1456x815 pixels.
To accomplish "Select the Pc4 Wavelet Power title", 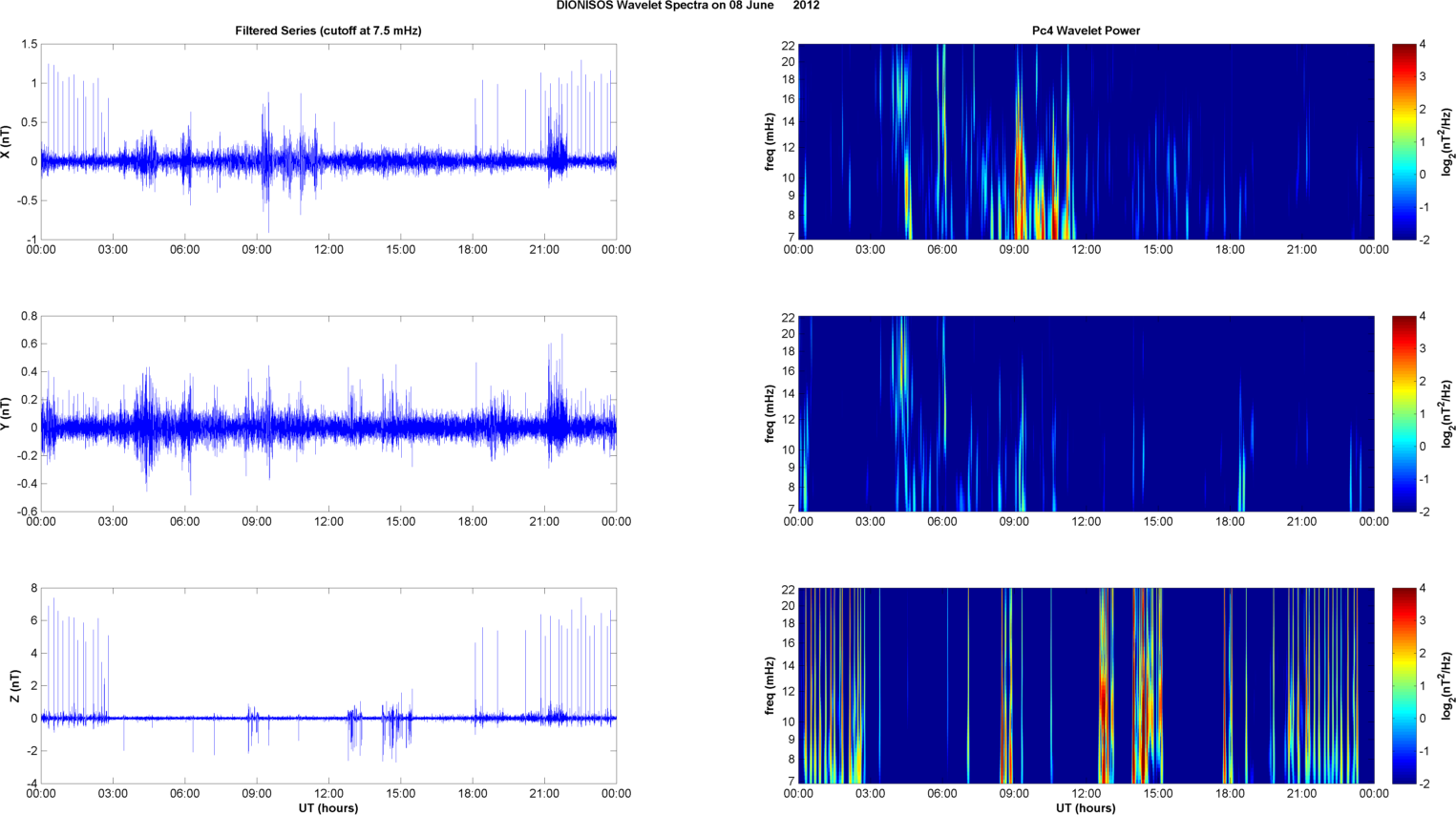I will pos(1086,31).
